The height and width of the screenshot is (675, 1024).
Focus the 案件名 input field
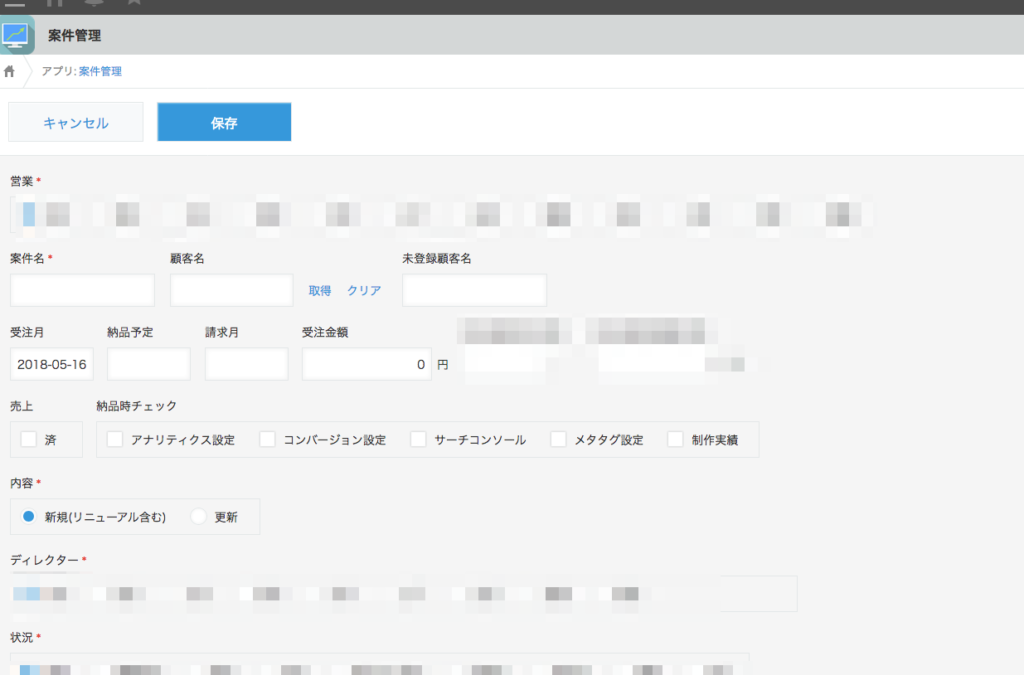(x=82, y=290)
